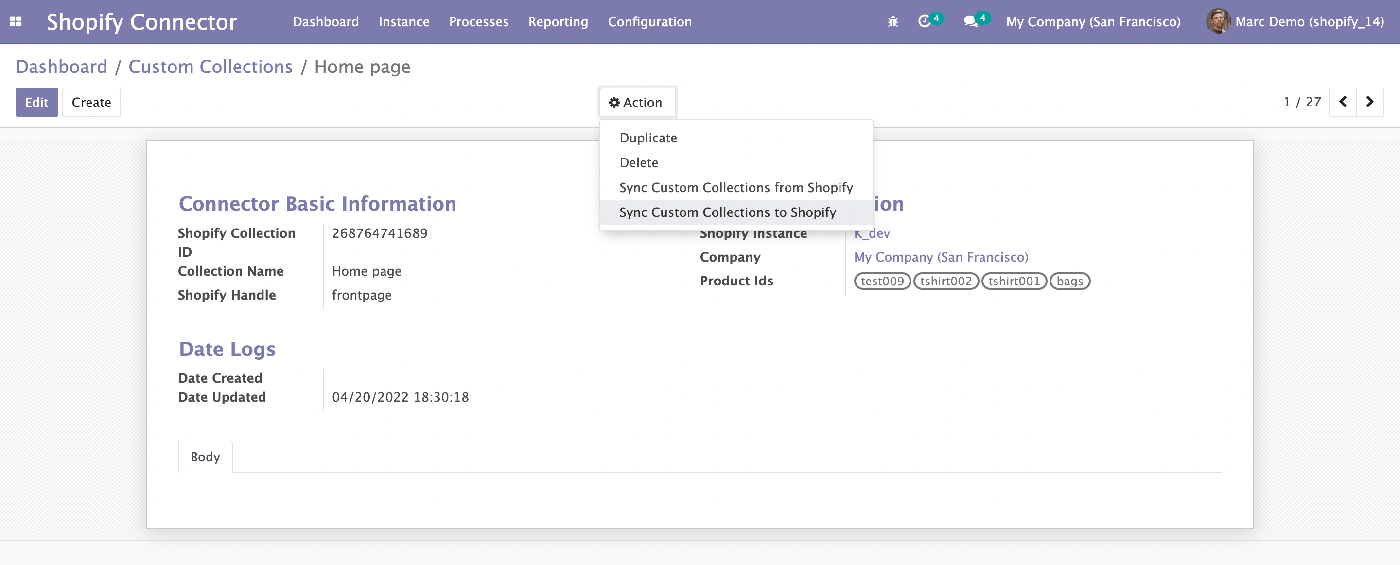
Task: Go to next record arrow
Action: [x=1370, y=102]
